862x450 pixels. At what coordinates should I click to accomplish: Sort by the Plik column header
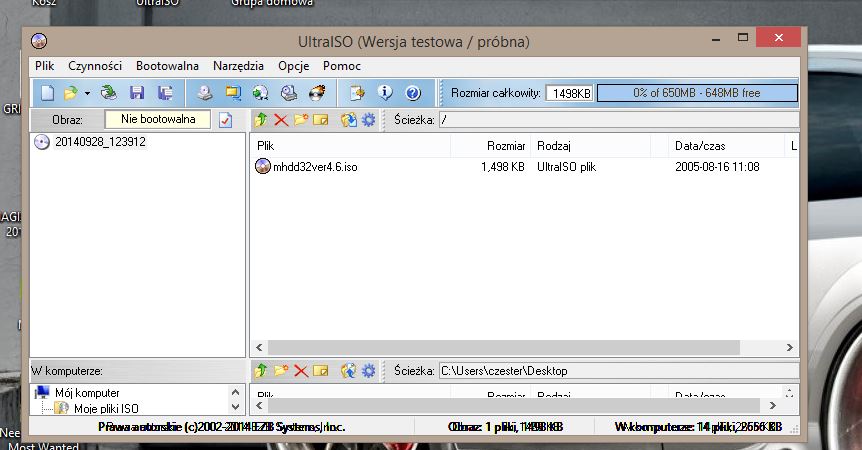pyautogui.click(x=350, y=146)
